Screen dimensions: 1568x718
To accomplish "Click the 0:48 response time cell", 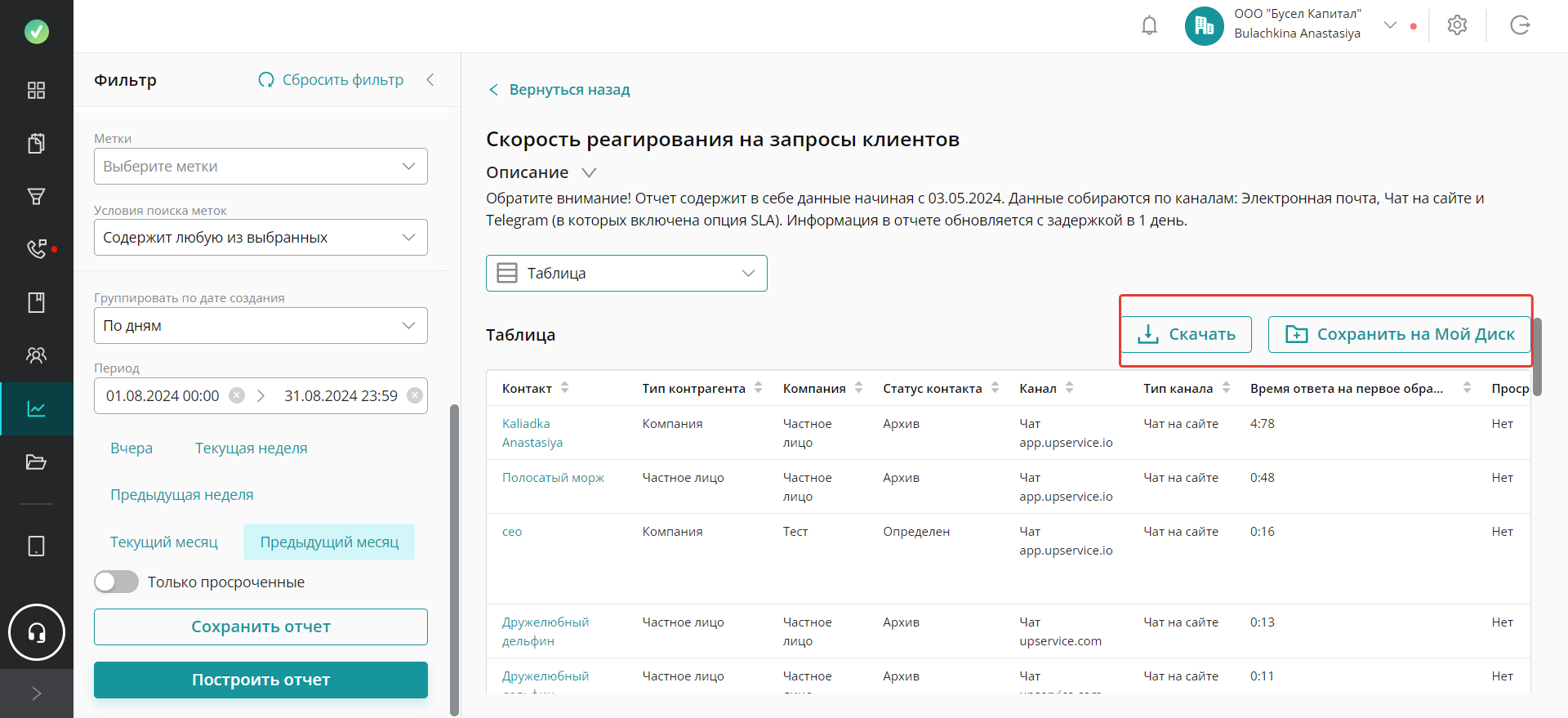I will pyautogui.click(x=1263, y=478).
